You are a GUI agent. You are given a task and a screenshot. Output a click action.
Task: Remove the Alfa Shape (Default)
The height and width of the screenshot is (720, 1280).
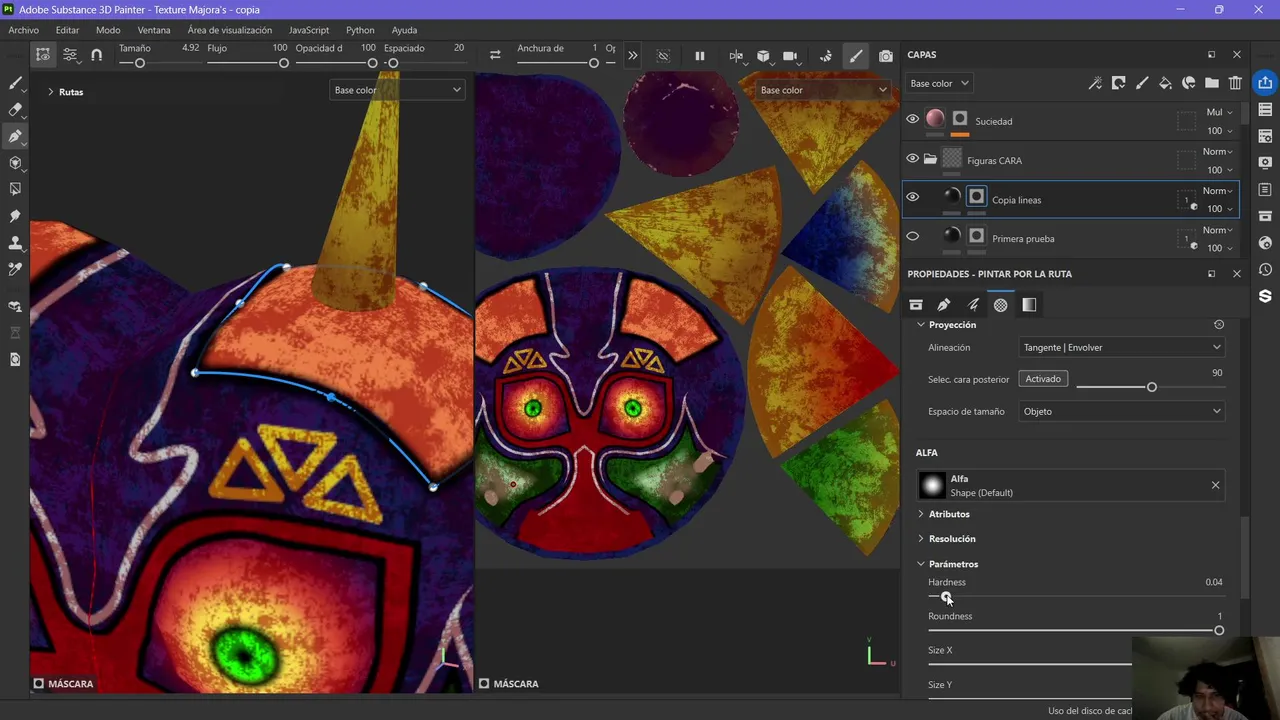[1216, 485]
